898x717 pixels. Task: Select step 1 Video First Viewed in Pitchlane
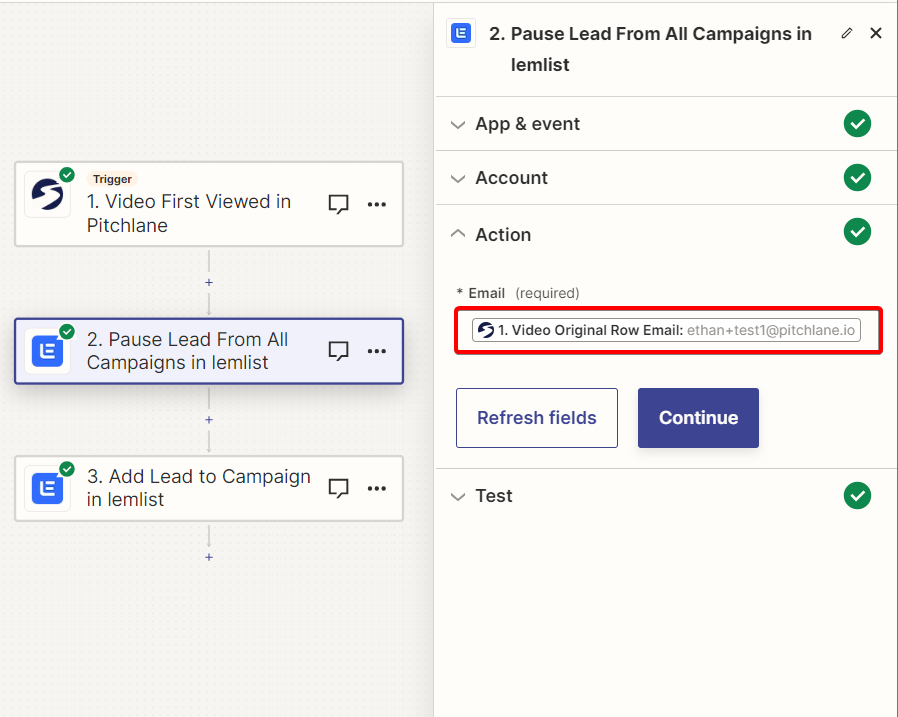pyautogui.click(x=209, y=204)
